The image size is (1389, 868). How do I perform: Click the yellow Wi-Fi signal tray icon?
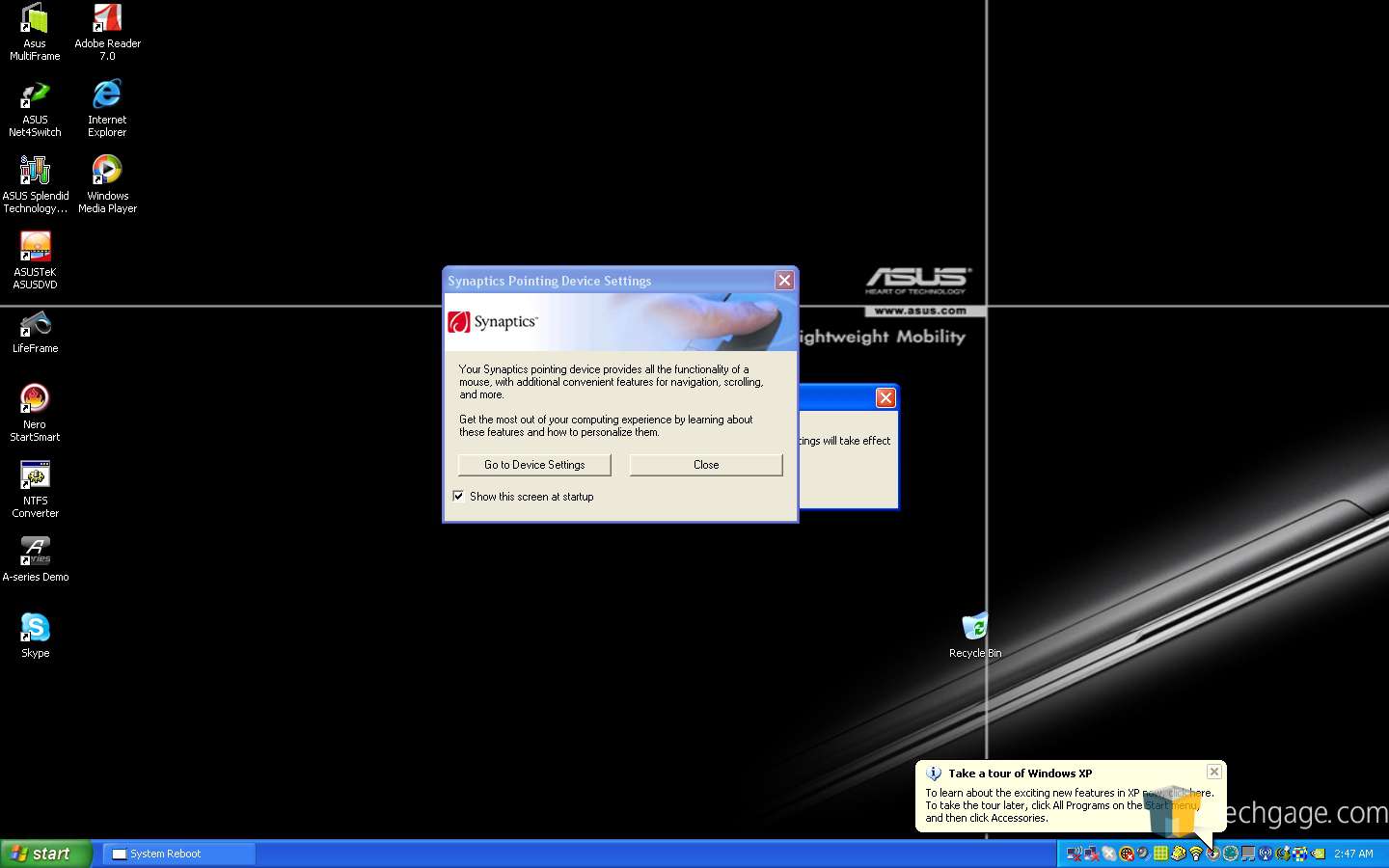pos(1196,854)
